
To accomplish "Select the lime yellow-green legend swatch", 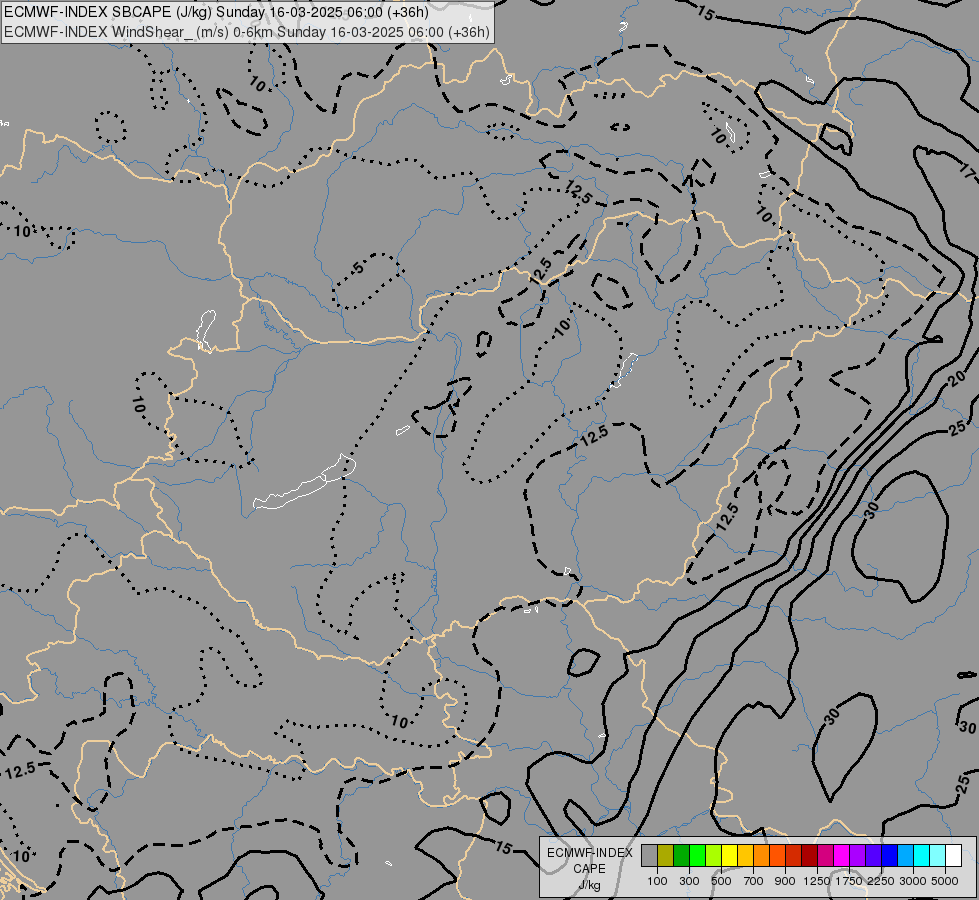I will click(714, 855).
